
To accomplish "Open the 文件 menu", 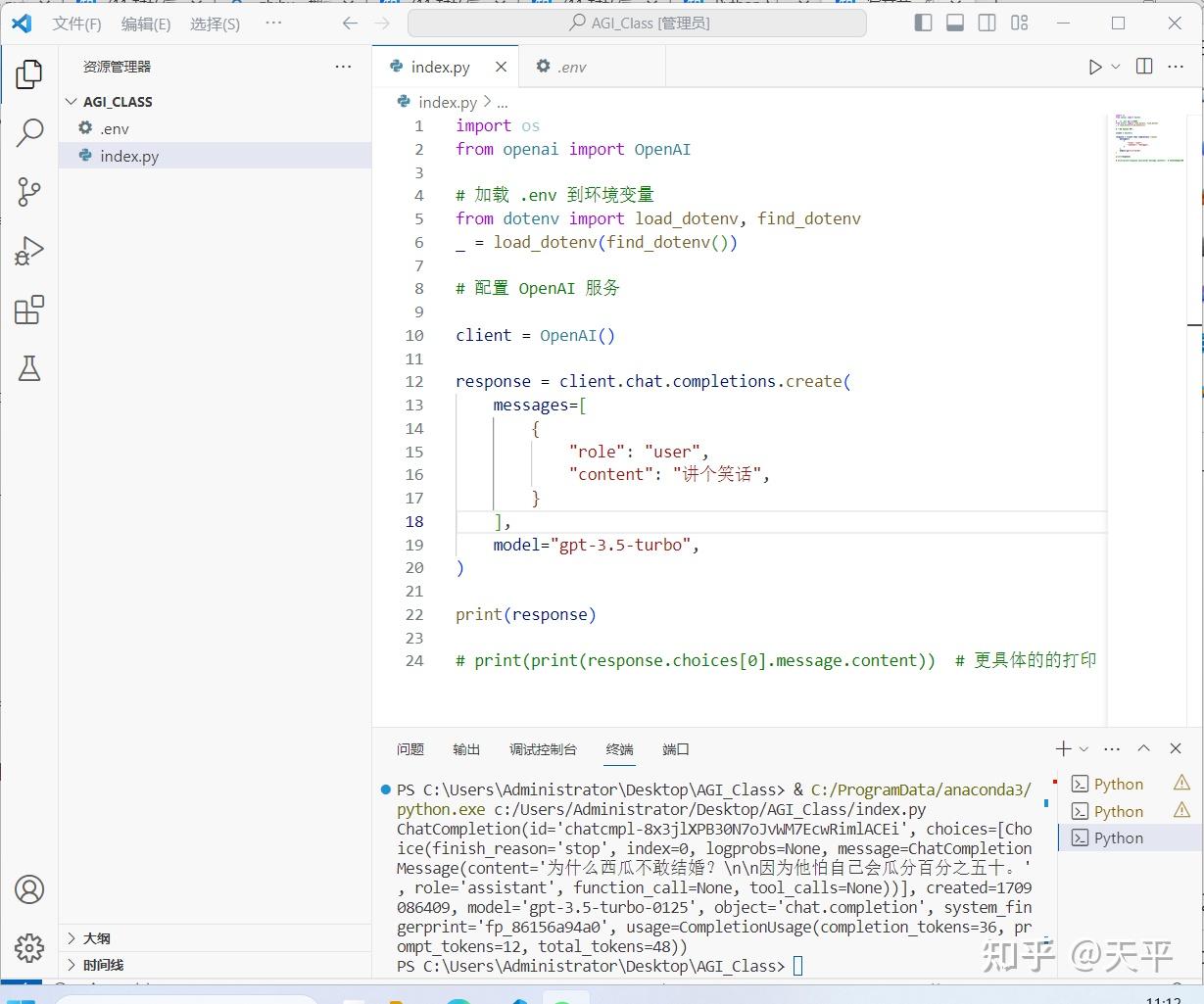I will (x=75, y=23).
